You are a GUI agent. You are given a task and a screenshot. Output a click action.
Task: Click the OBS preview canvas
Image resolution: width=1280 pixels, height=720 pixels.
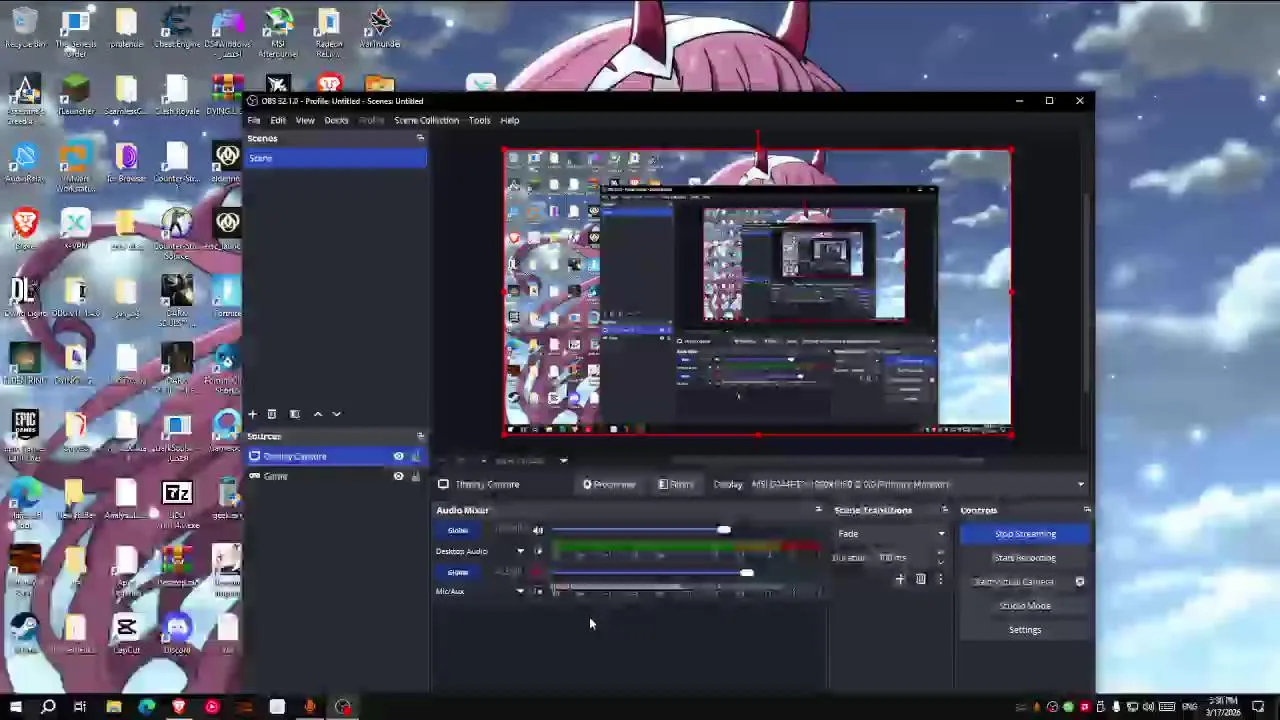(757, 292)
